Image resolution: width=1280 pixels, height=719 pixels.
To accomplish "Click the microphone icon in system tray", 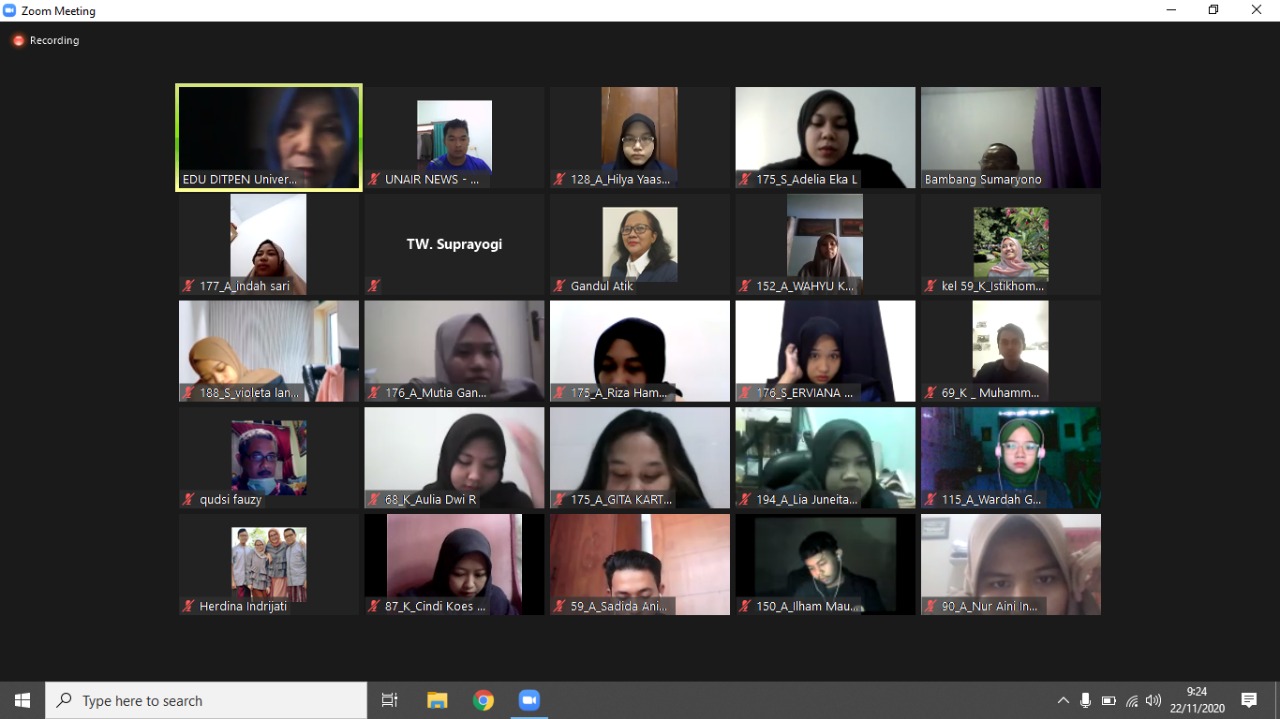I will pyautogui.click(x=1085, y=701).
